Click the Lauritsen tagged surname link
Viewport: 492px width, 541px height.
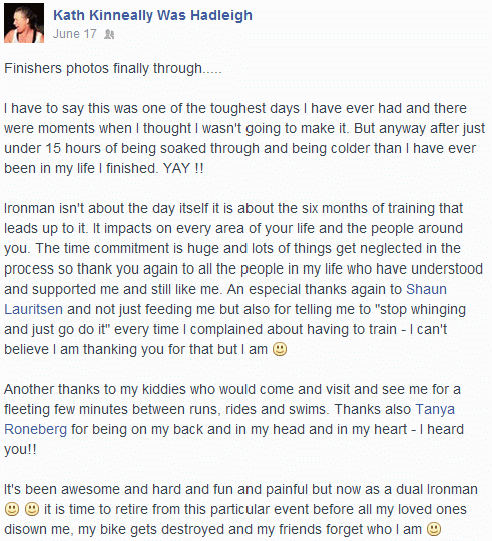tap(33, 309)
